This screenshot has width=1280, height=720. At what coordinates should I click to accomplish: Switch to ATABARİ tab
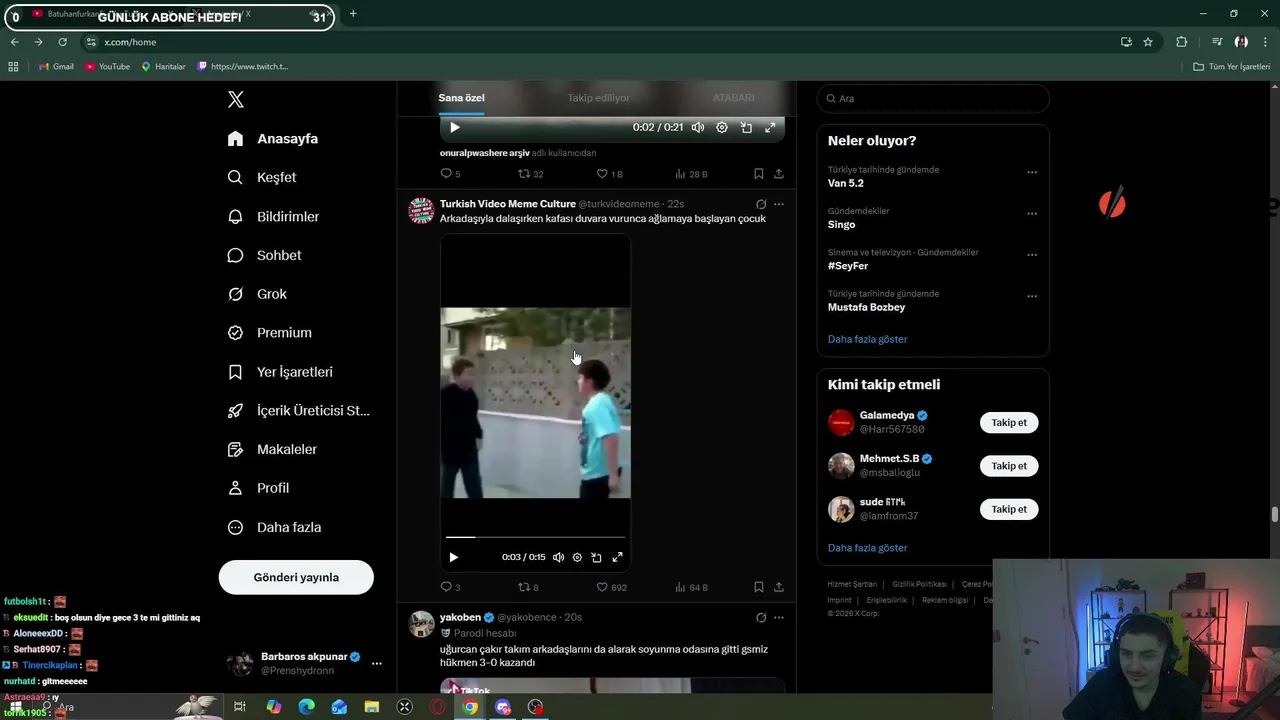733,98
